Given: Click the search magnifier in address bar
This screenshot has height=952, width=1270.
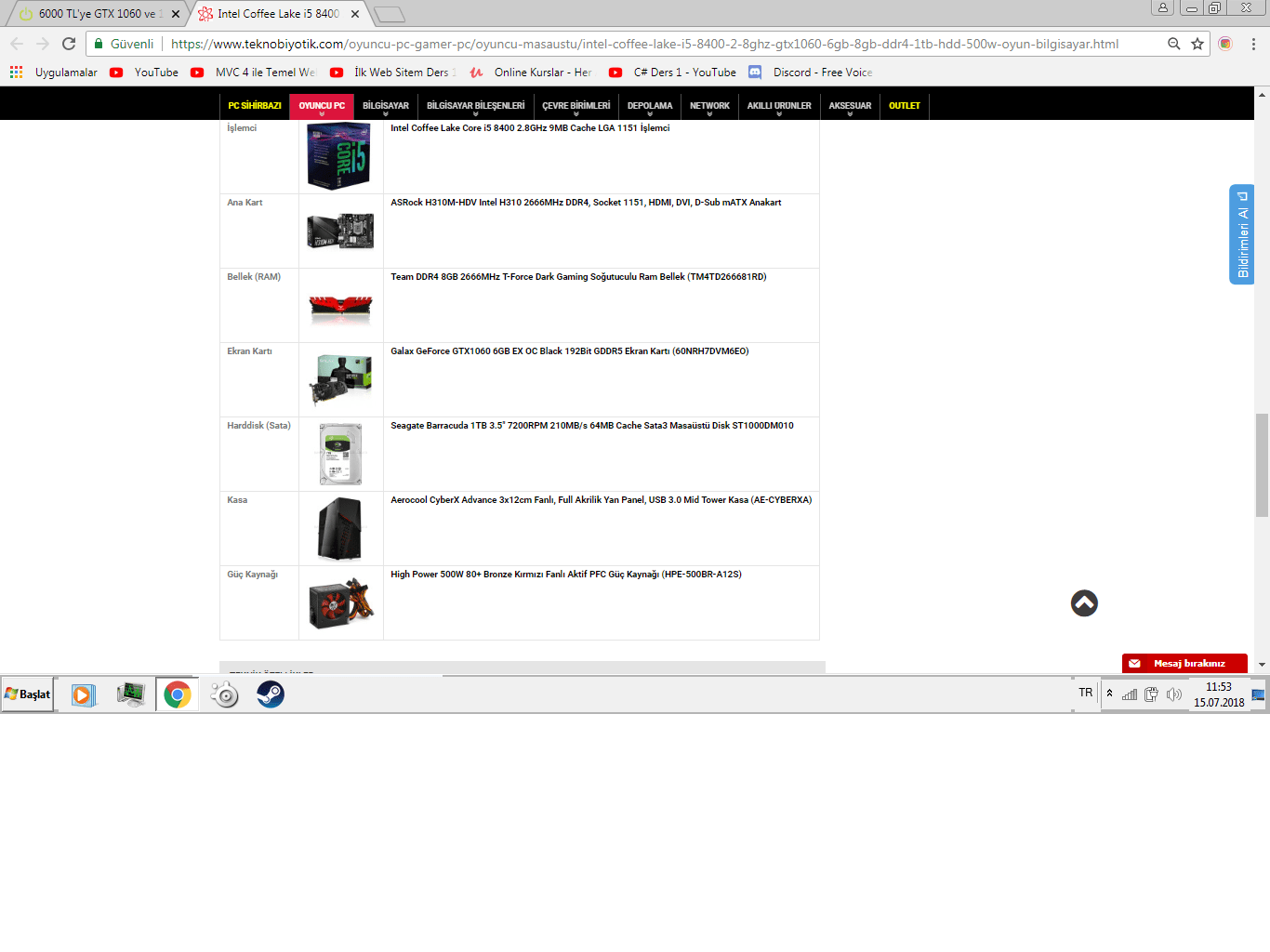Looking at the screenshot, I should pos(1174,44).
